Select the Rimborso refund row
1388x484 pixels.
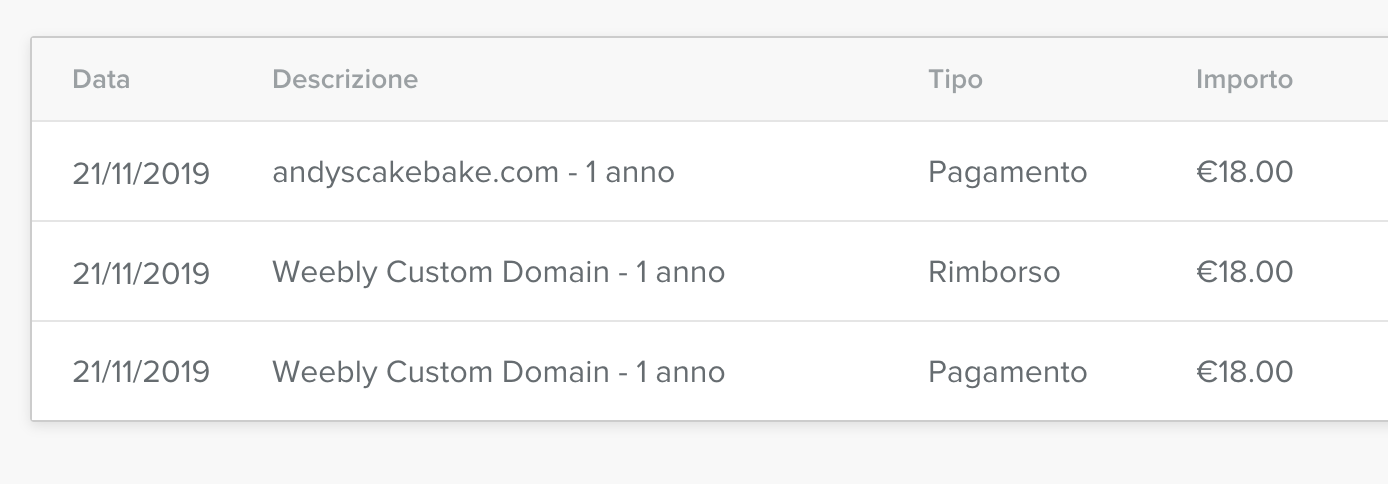[x=710, y=272]
